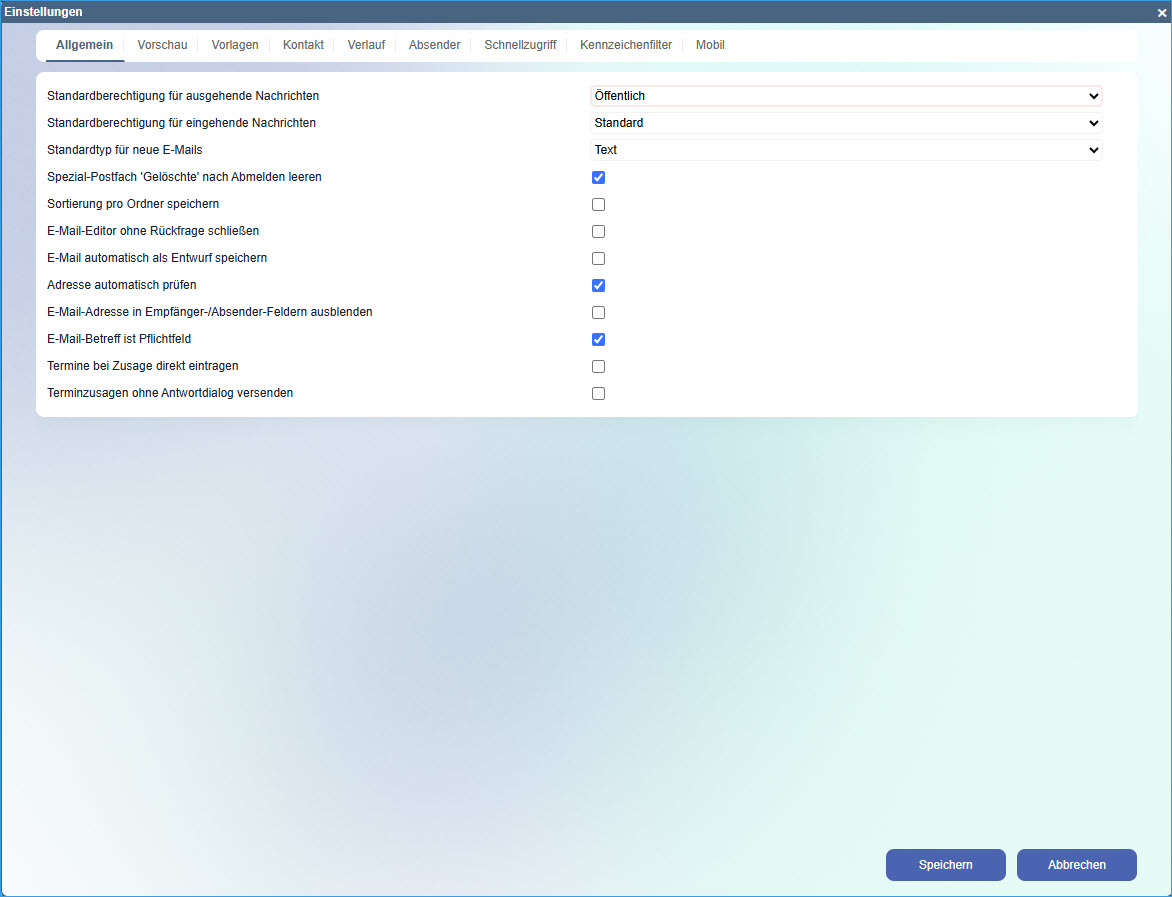
Task: Click the Einstellungen title text
Action: click(43, 12)
